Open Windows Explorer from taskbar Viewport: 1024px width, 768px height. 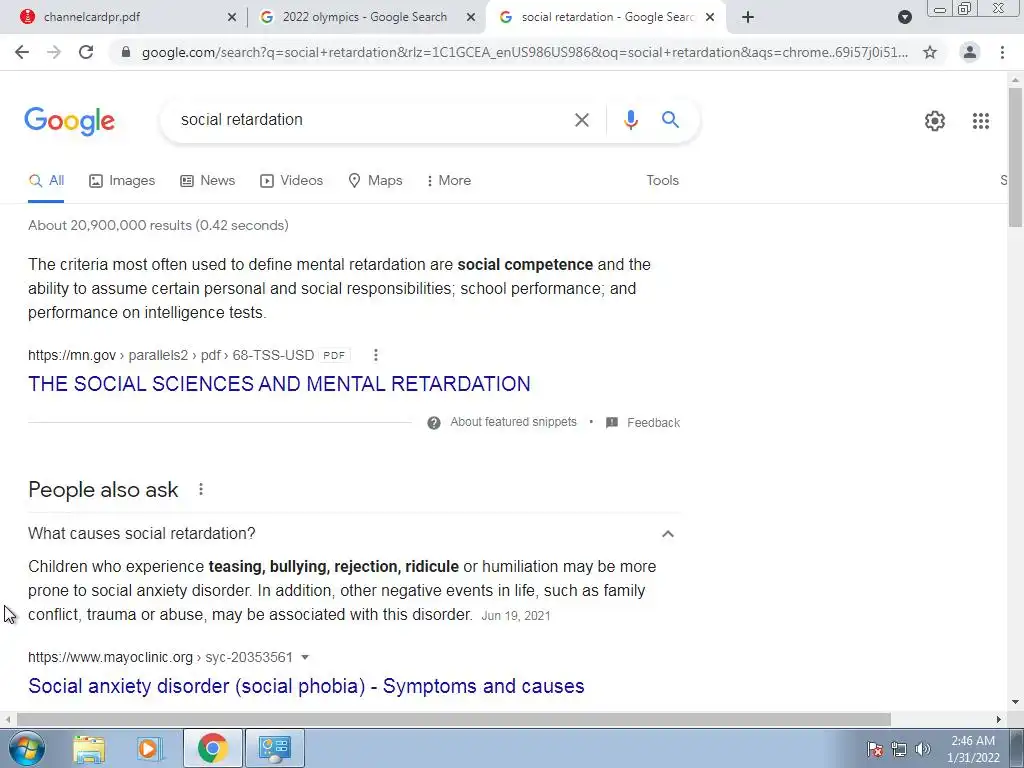[x=89, y=749]
